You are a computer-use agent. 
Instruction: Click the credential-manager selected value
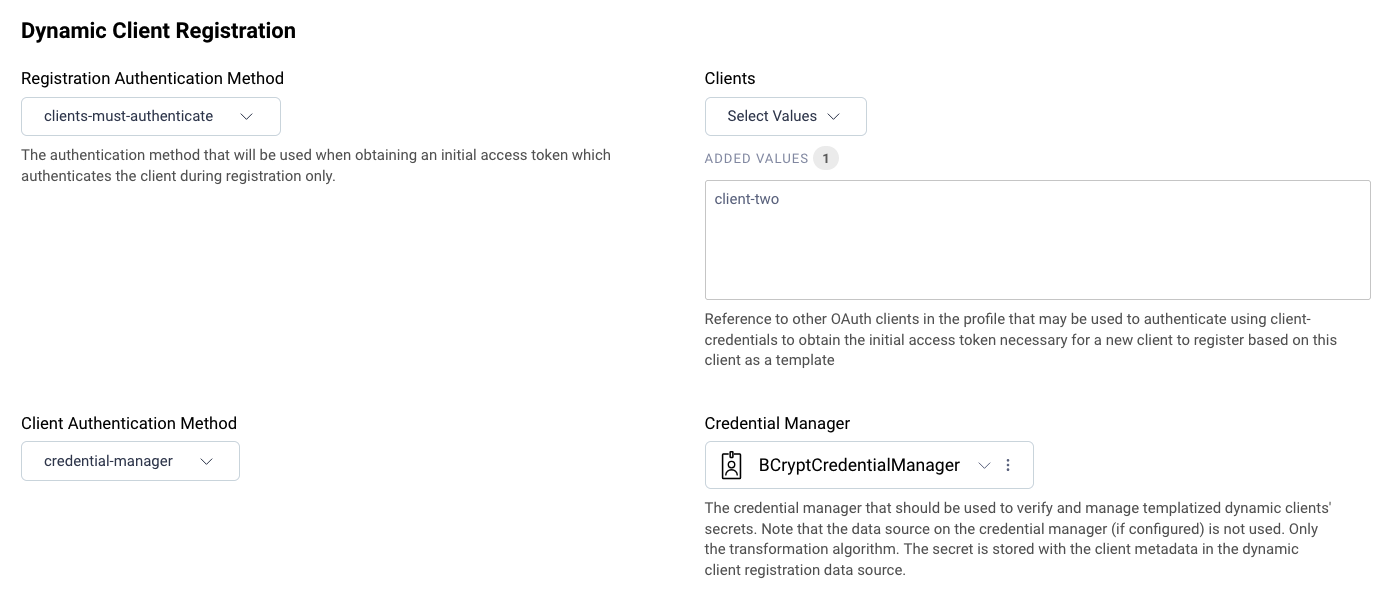pyautogui.click(x=108, y=461)
